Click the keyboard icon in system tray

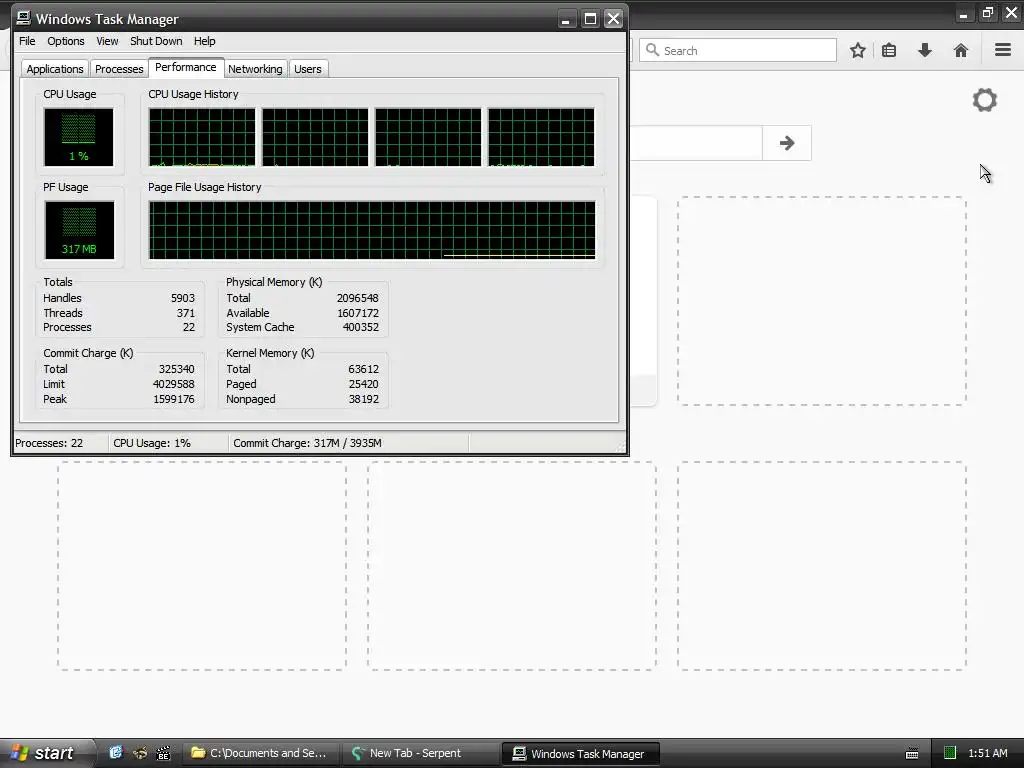coord(912,754)
